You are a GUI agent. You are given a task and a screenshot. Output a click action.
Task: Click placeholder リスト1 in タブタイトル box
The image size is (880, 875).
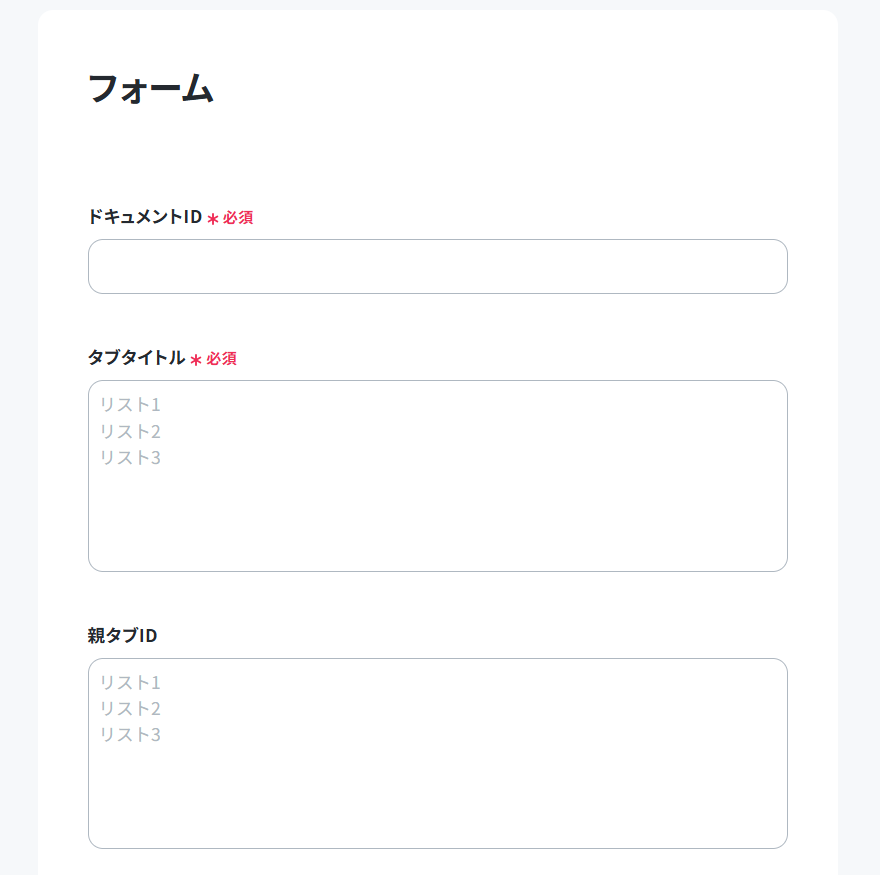[x=130, y=405]
